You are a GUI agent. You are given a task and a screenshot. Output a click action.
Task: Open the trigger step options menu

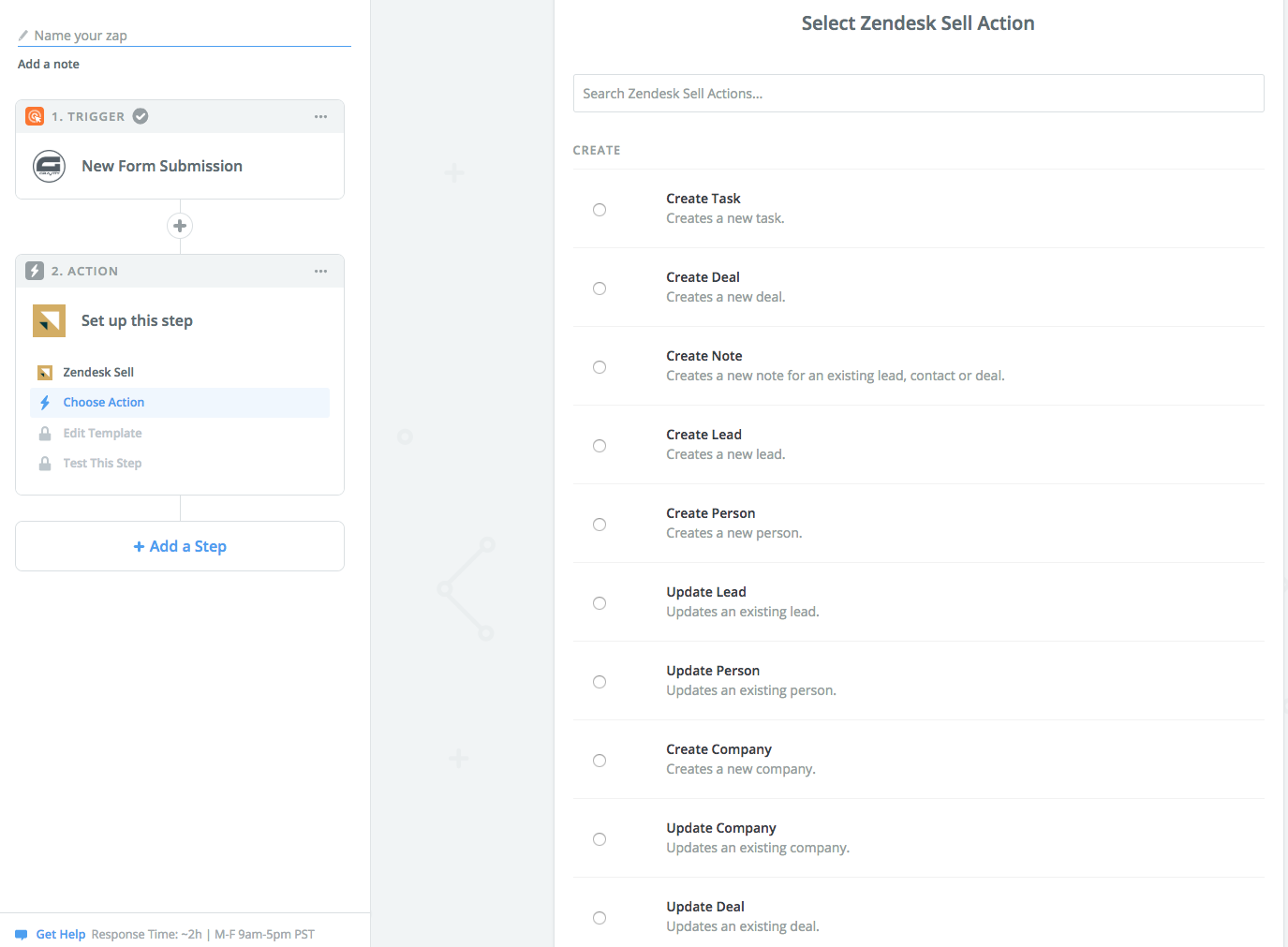coord(321,117)
